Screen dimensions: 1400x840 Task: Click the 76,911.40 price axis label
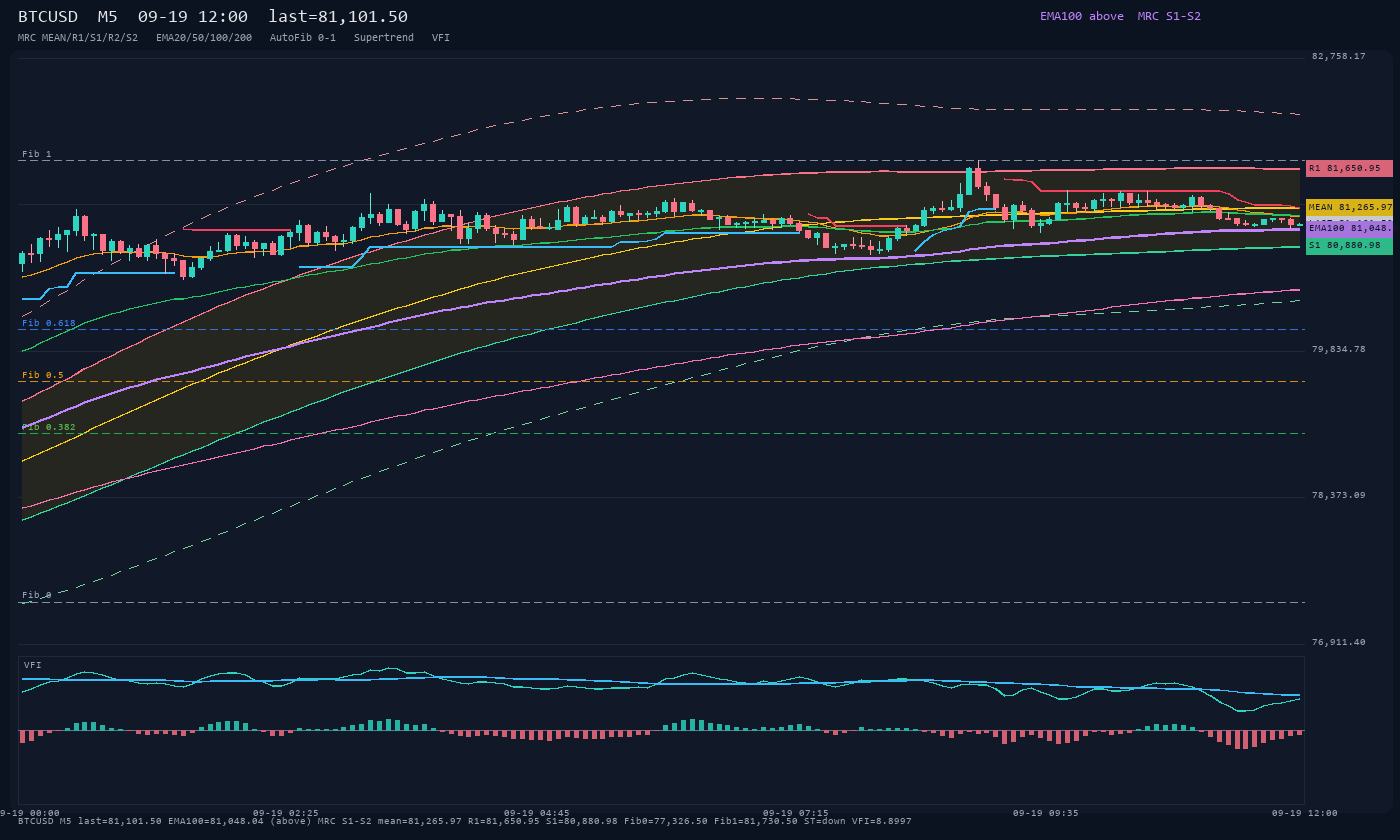click(1338, 642)
